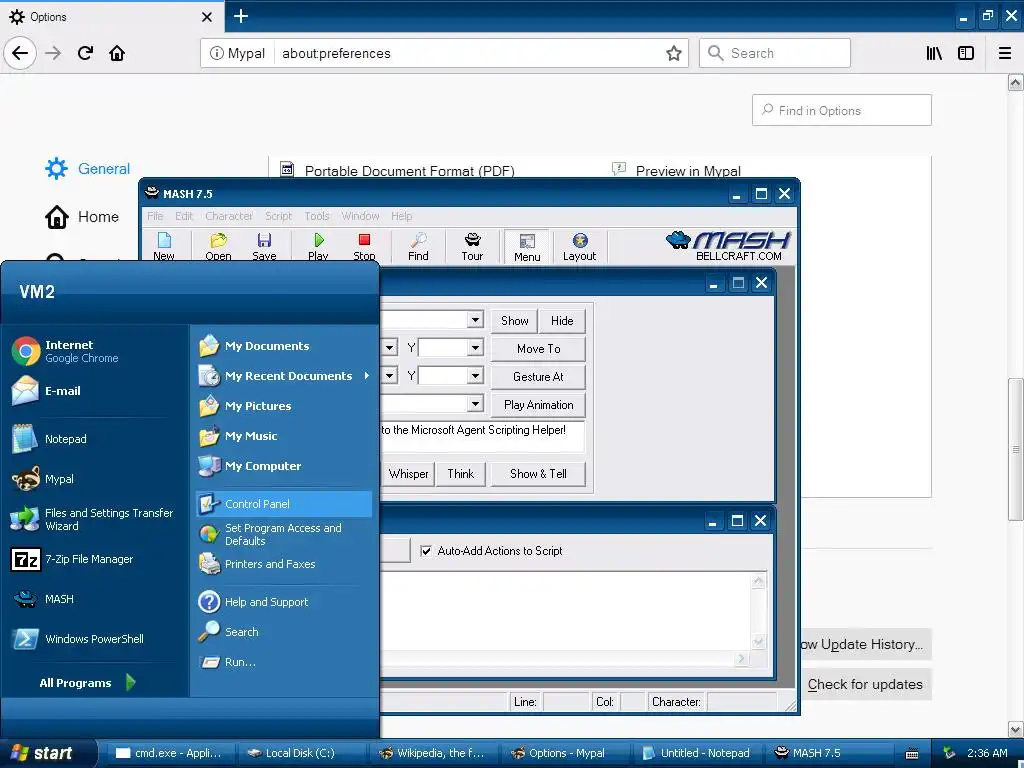Image resolution: width=1024 pixels, height=768 pixels.
Task: Launch the Tour from MASH toolbar
Action: [472, 247]
